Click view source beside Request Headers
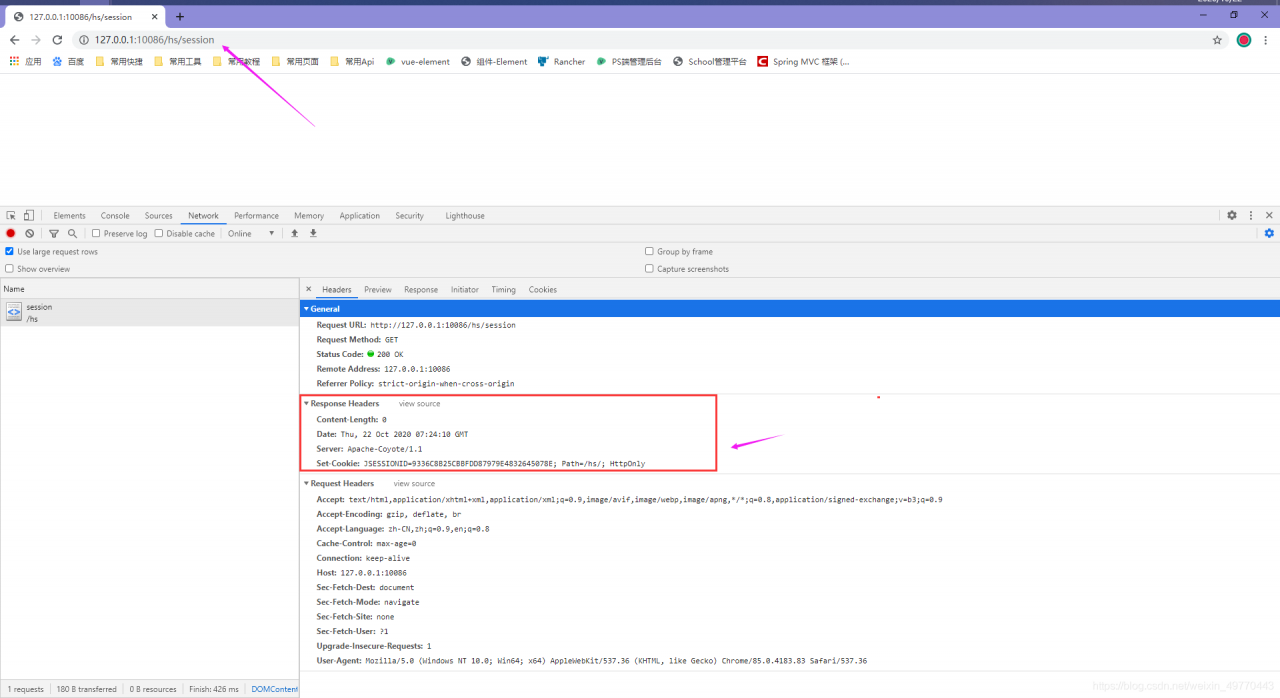This screenshot has width=1280, height=698. 414,484
